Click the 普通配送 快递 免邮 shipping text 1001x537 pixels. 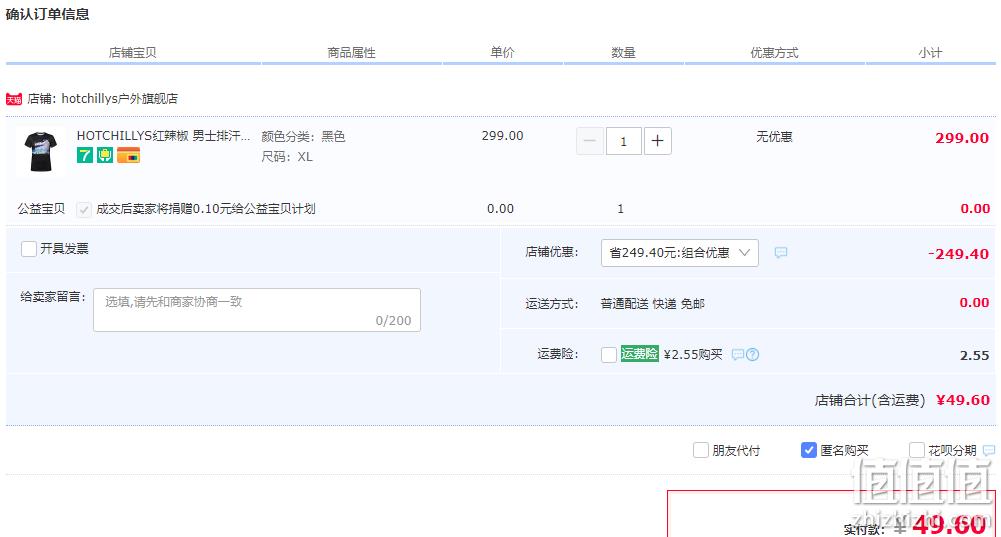pyautogui.click(x=652, y=303)
